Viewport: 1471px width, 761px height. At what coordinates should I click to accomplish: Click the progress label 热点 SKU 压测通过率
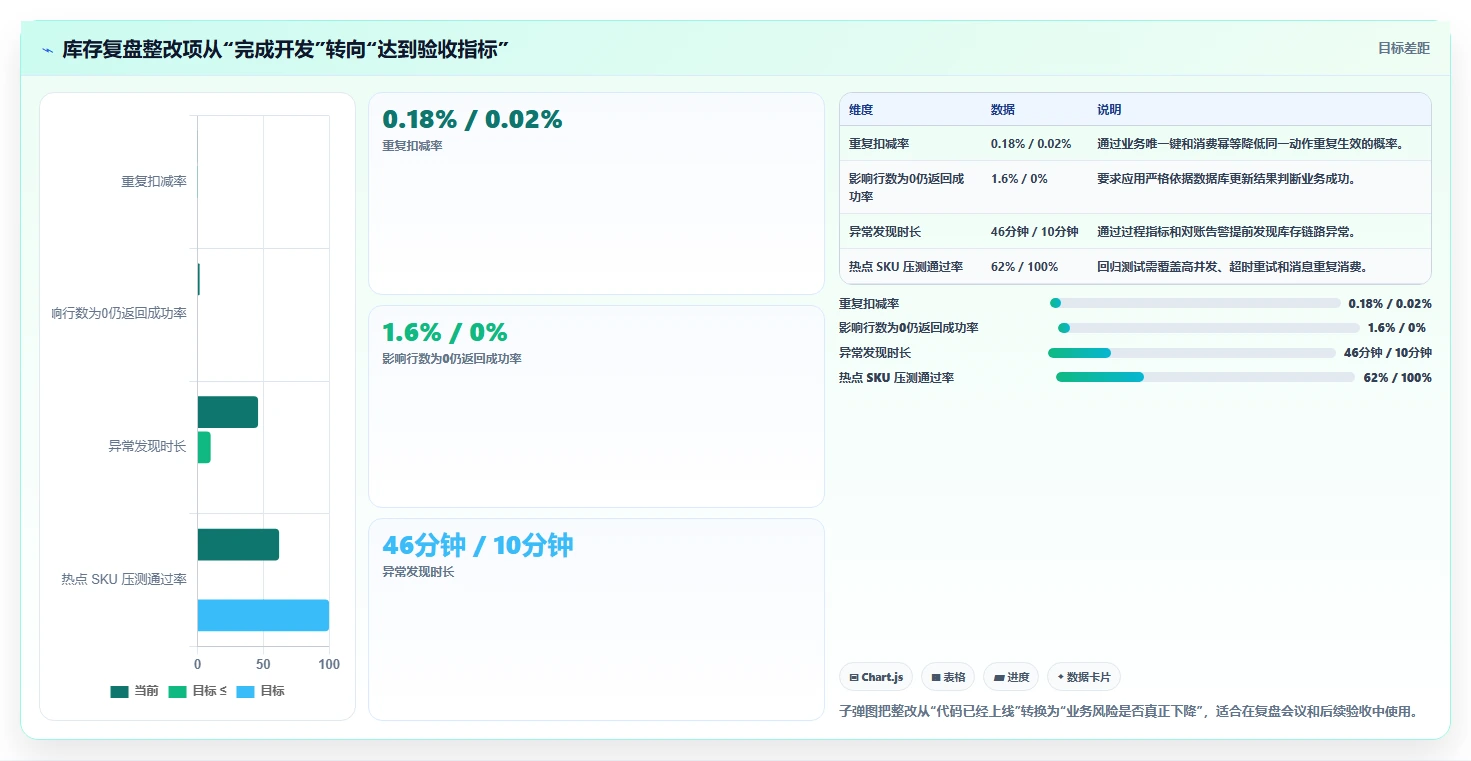tap(897, 378)
